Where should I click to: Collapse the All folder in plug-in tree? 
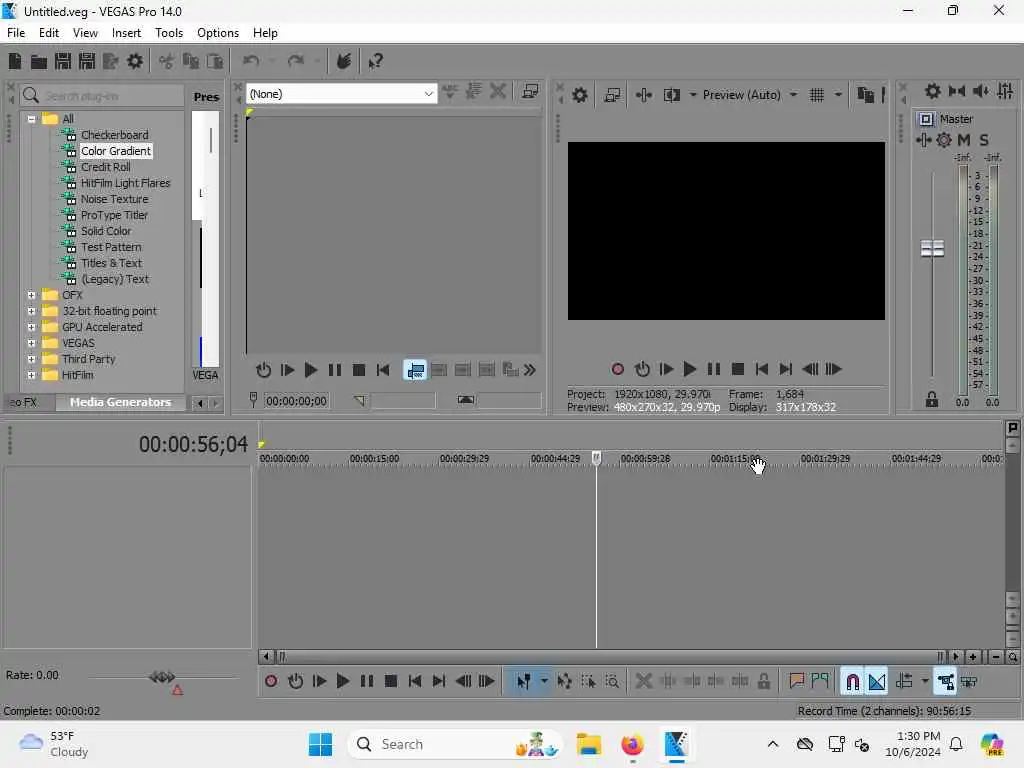pos(31,119)
